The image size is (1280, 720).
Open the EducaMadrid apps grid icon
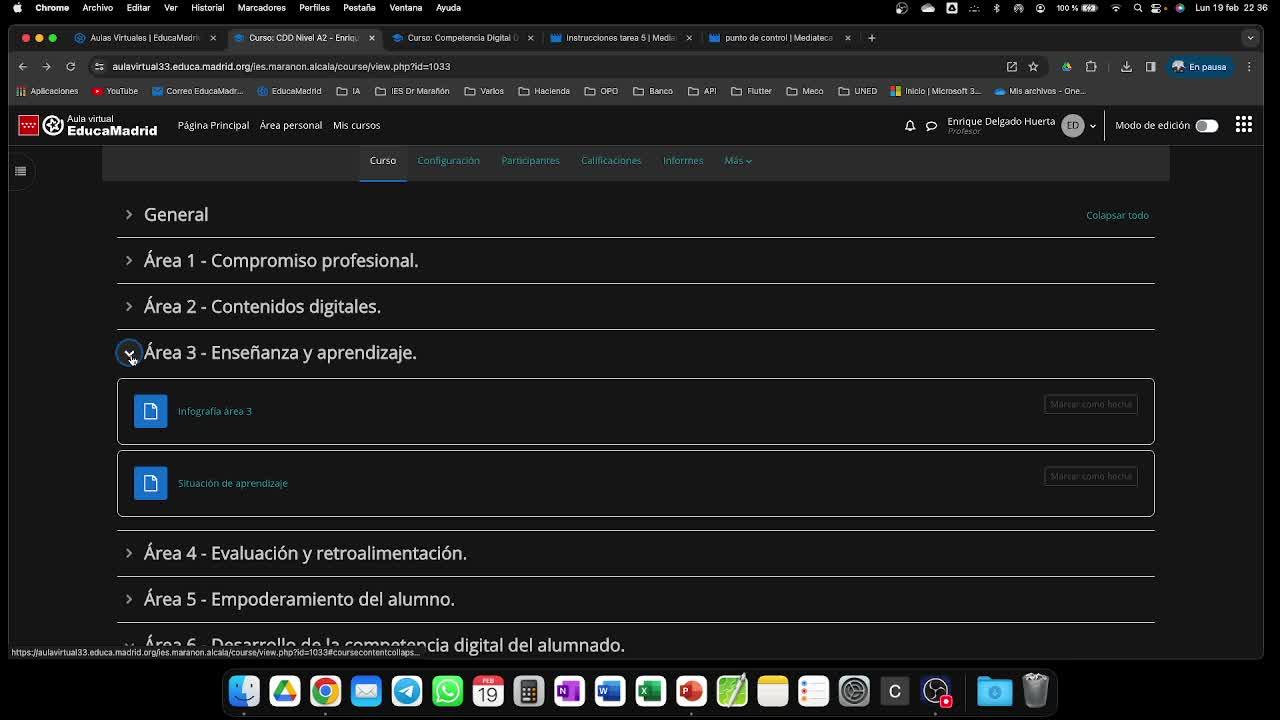pyautogui.click(x=1243, y=125)
